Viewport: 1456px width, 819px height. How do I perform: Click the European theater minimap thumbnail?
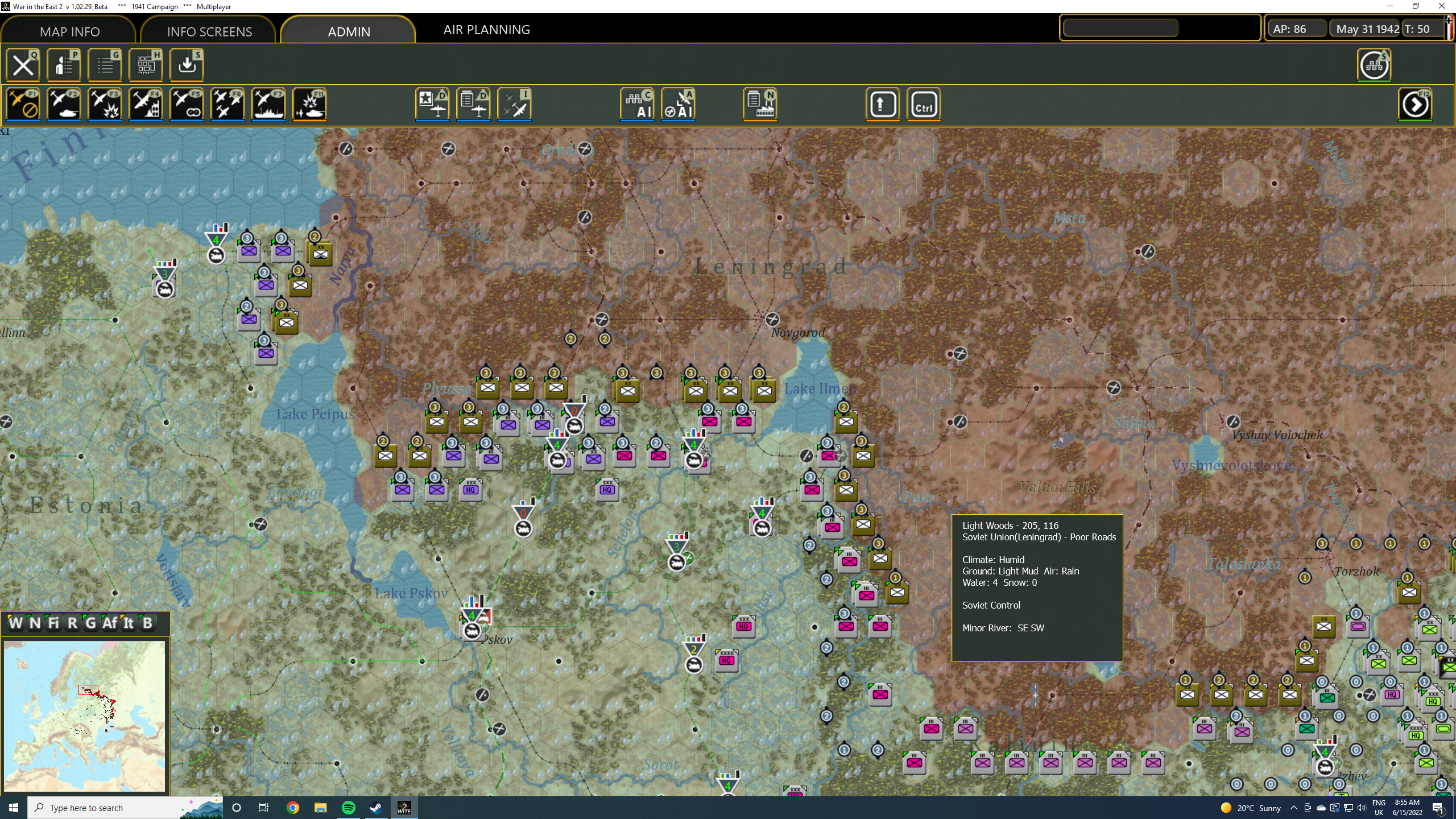tap(84, 715)
